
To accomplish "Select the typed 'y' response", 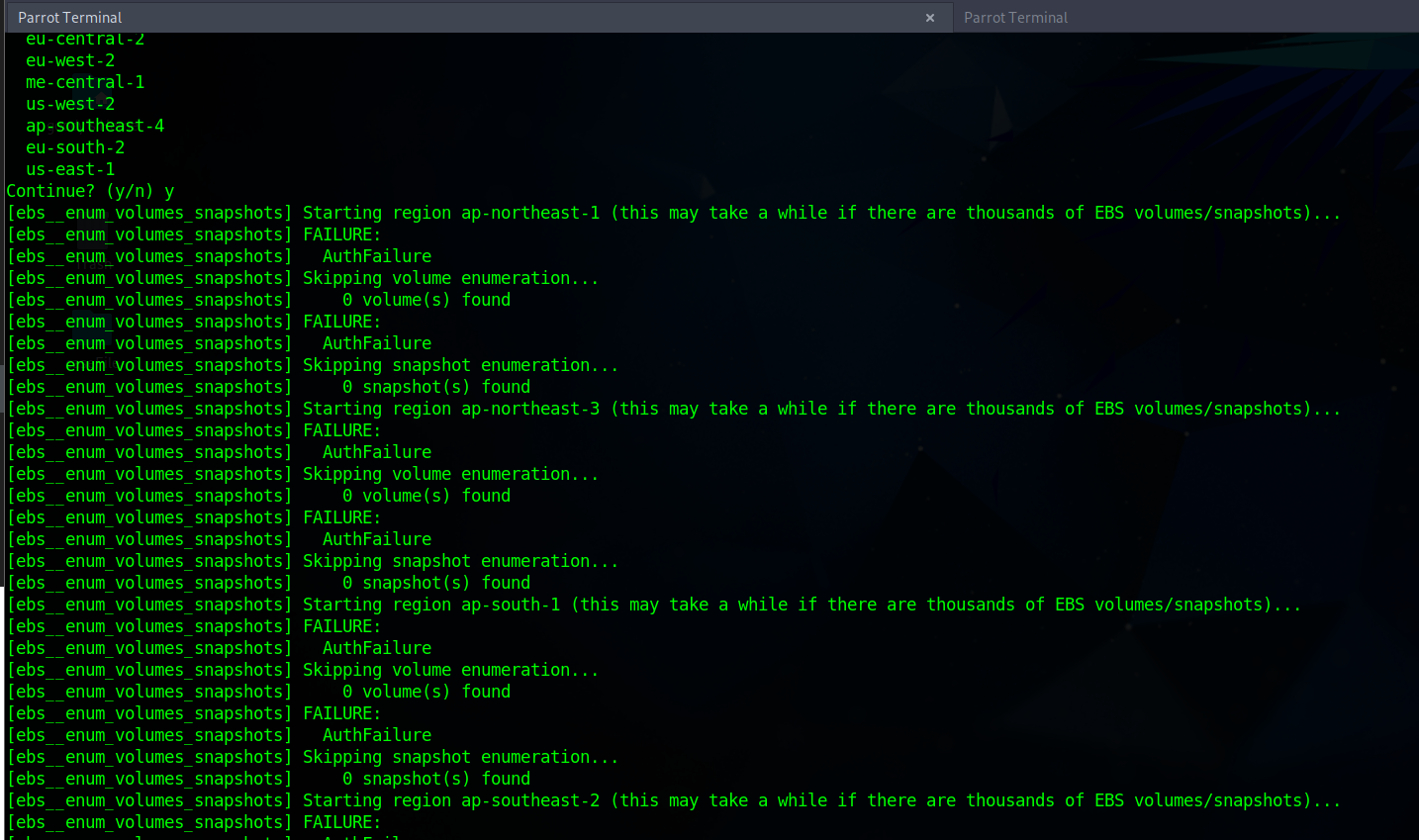I will click(170, 190).
